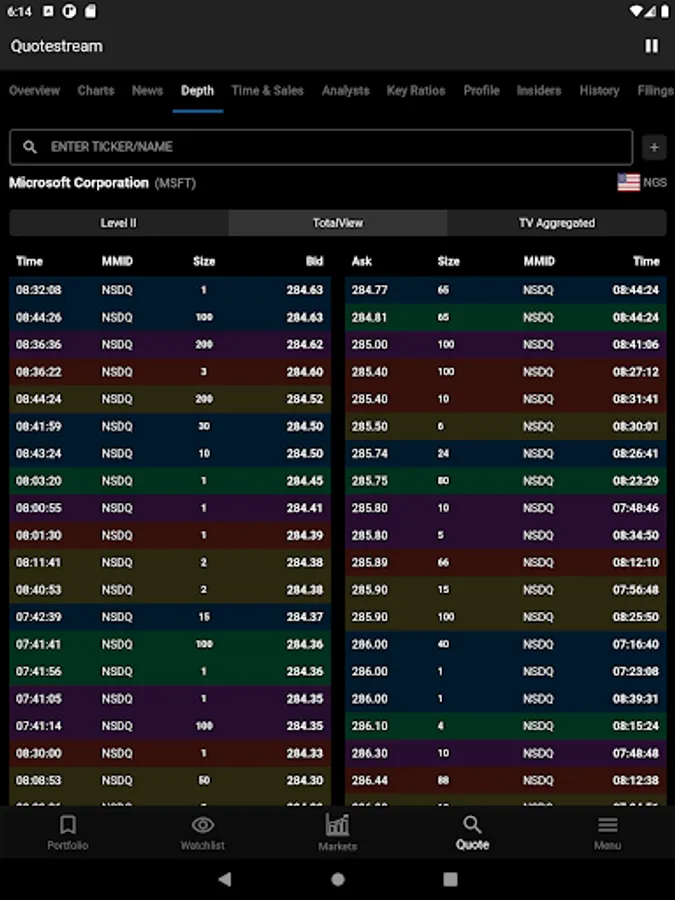675x900 pixels.
Task: Select the 285.89 ask row
Action: coord(506,562)
